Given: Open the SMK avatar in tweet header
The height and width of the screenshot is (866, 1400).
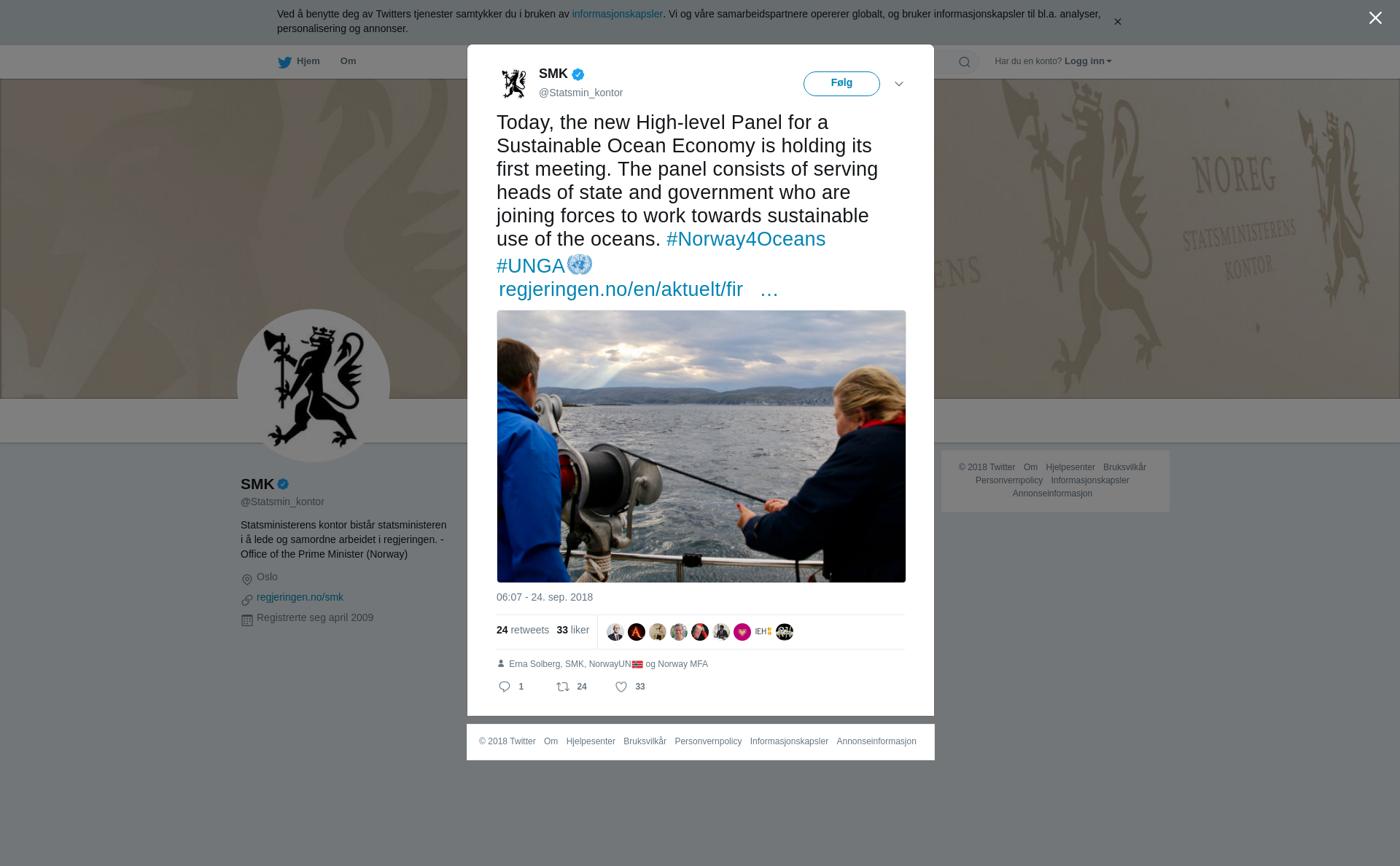Looking at the screenshot, I should 514,84.
